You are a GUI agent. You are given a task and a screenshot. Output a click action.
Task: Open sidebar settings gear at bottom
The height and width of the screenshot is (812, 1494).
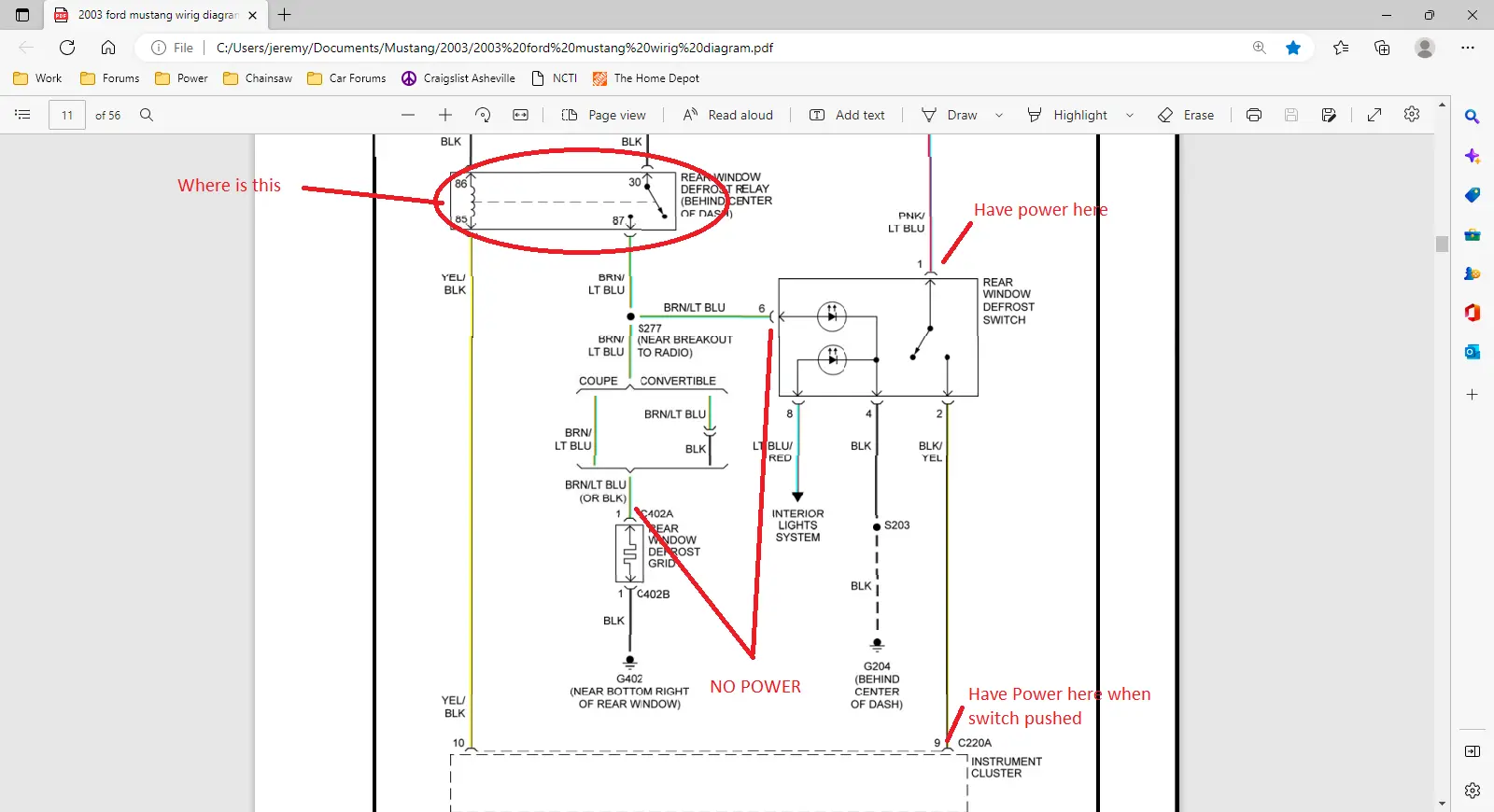pyautogui.click(x=1473, y=791)
